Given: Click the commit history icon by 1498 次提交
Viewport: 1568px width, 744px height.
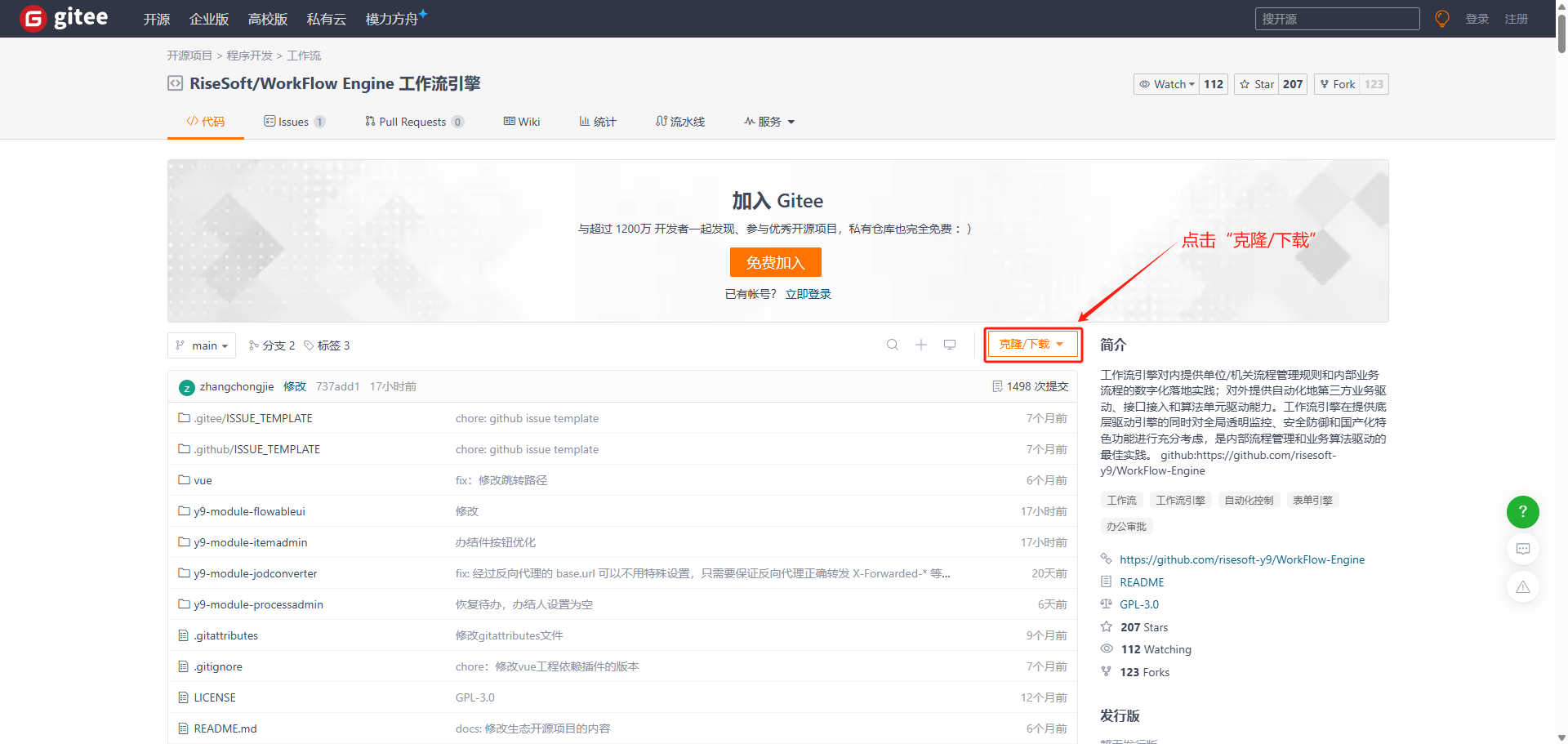Looking at the screenshot, I should (997, 386).
